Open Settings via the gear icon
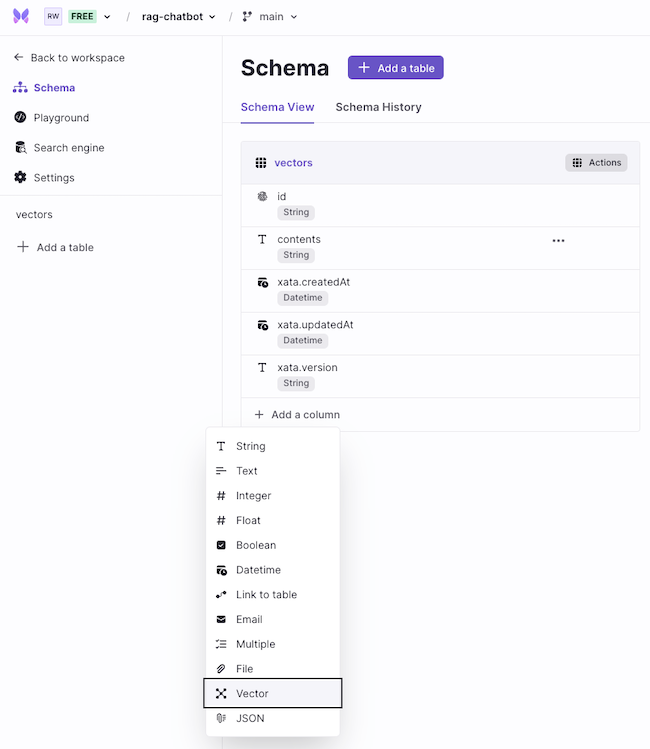This screenshot has height=749, width=650. (x=20, y=177)
